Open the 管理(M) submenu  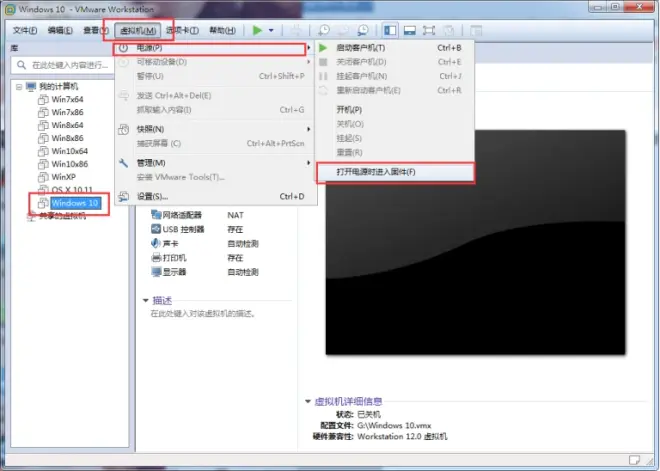pyautogui.click(x=215, y=163)
